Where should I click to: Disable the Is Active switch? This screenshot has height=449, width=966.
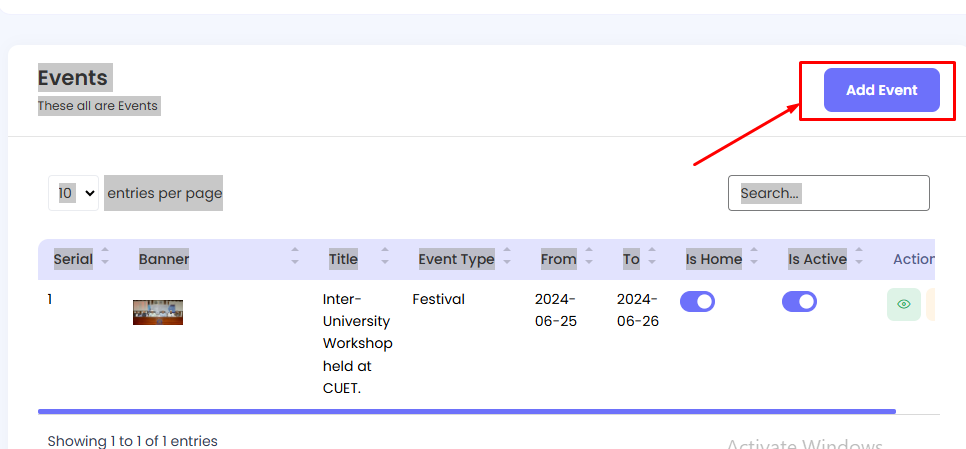coord(799,301)
